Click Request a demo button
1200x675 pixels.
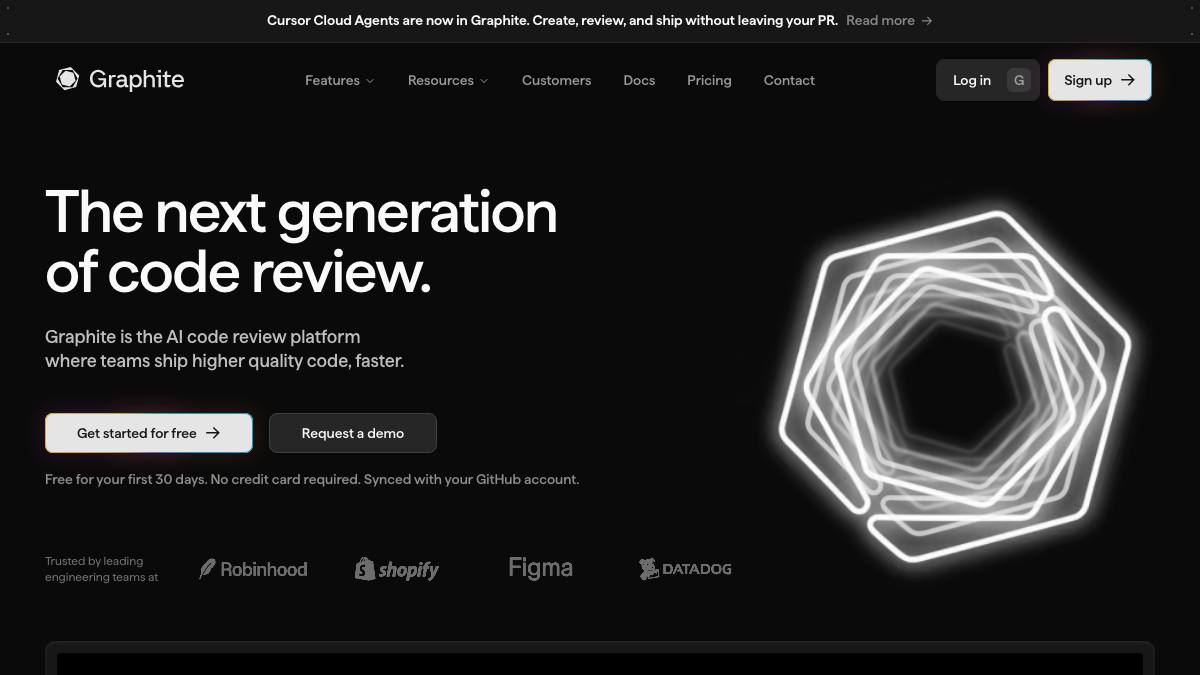tap(353, 433)
